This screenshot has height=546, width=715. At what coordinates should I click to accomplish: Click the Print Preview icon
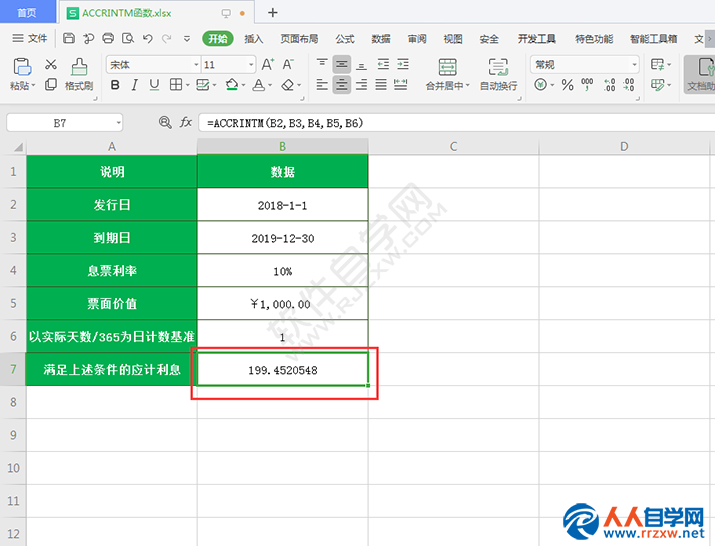tap(128, 38)
